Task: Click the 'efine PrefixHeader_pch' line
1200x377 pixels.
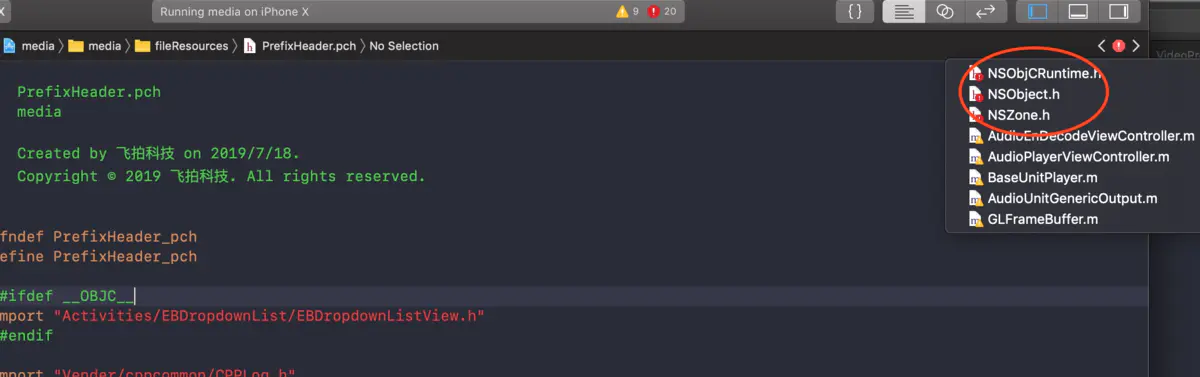Action: click(98, 257)
